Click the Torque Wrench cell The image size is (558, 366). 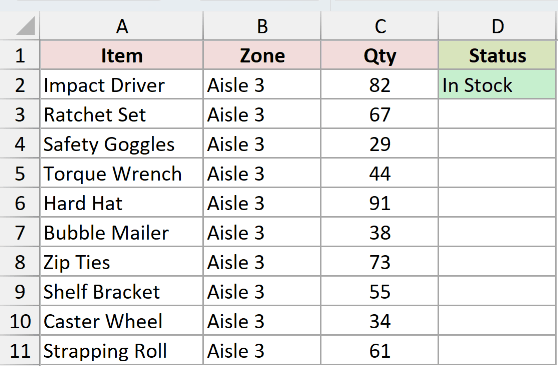pyautogui.click(x=121, y=173)
